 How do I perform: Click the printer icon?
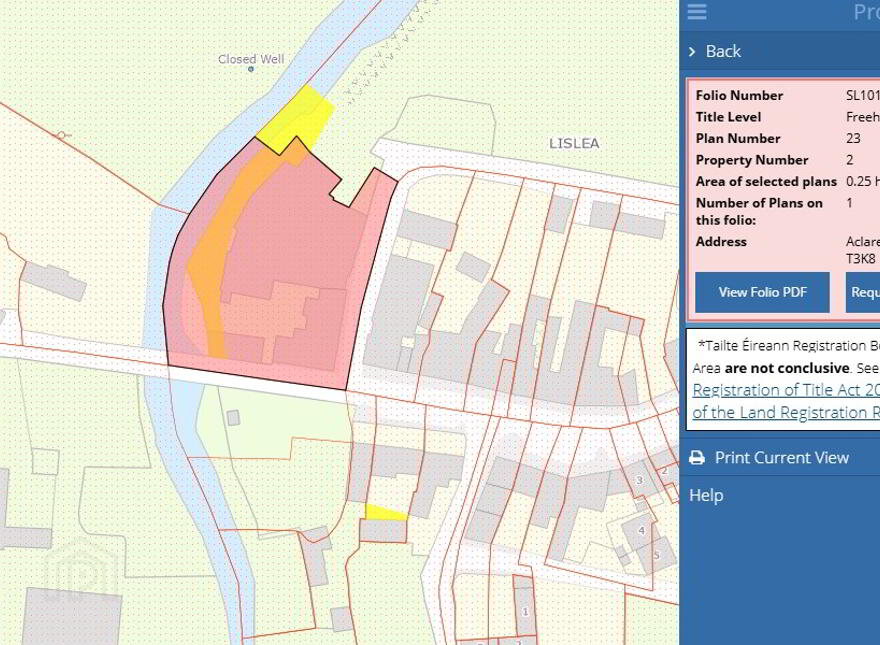point(696,458)
